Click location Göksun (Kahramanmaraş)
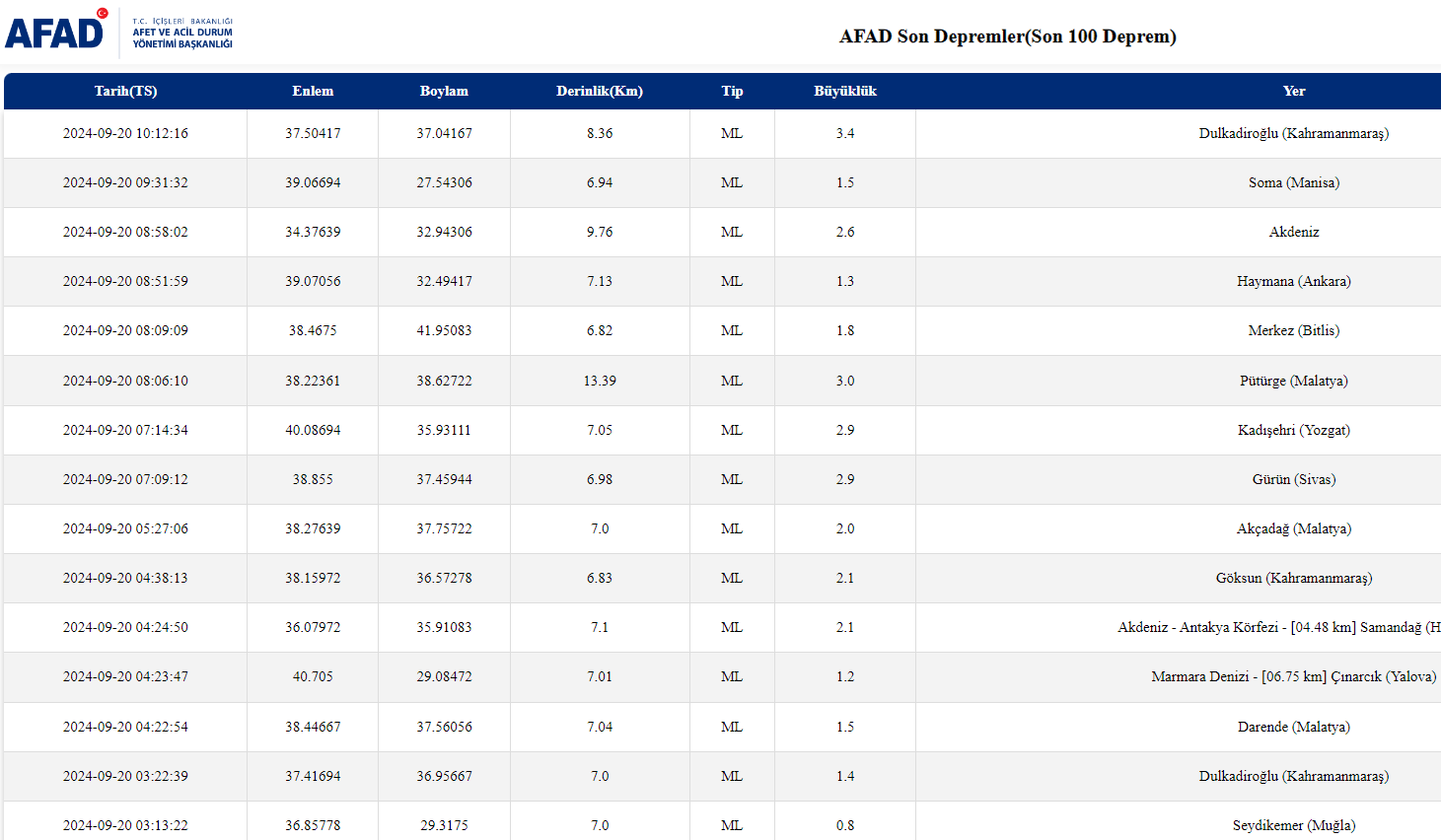The width and height of the screenshot is (1441, 840). [1294, 578]
